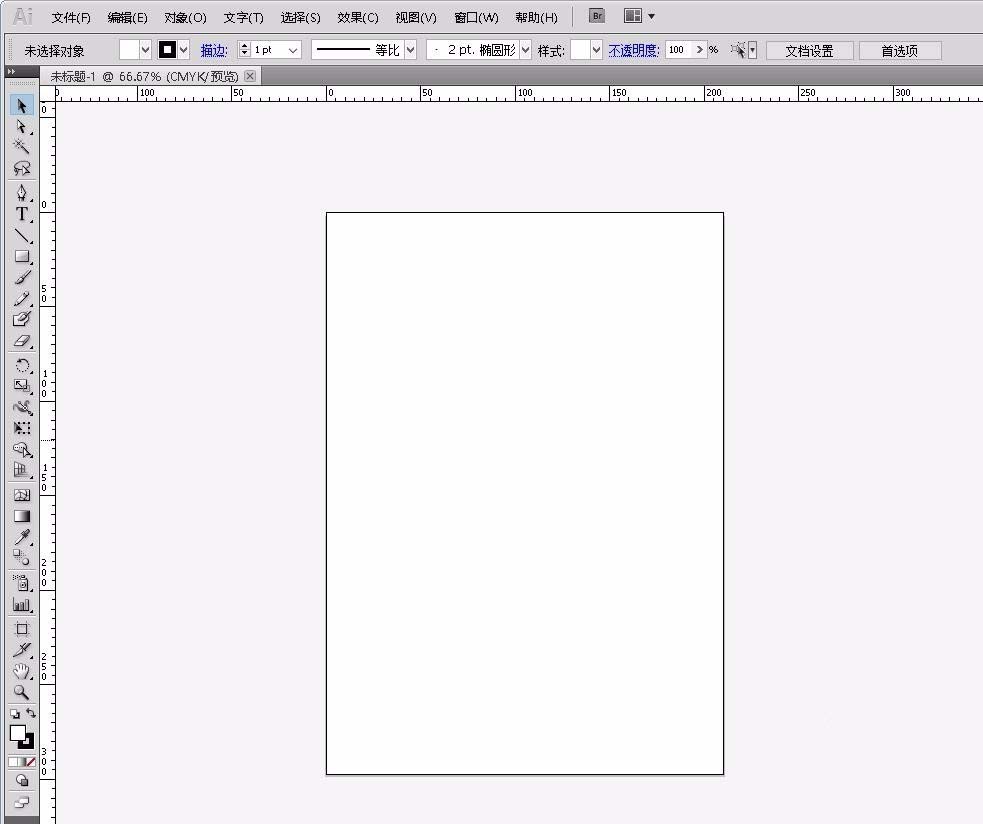Open the 1 pt stroke weight dropdown

(292, 50)
